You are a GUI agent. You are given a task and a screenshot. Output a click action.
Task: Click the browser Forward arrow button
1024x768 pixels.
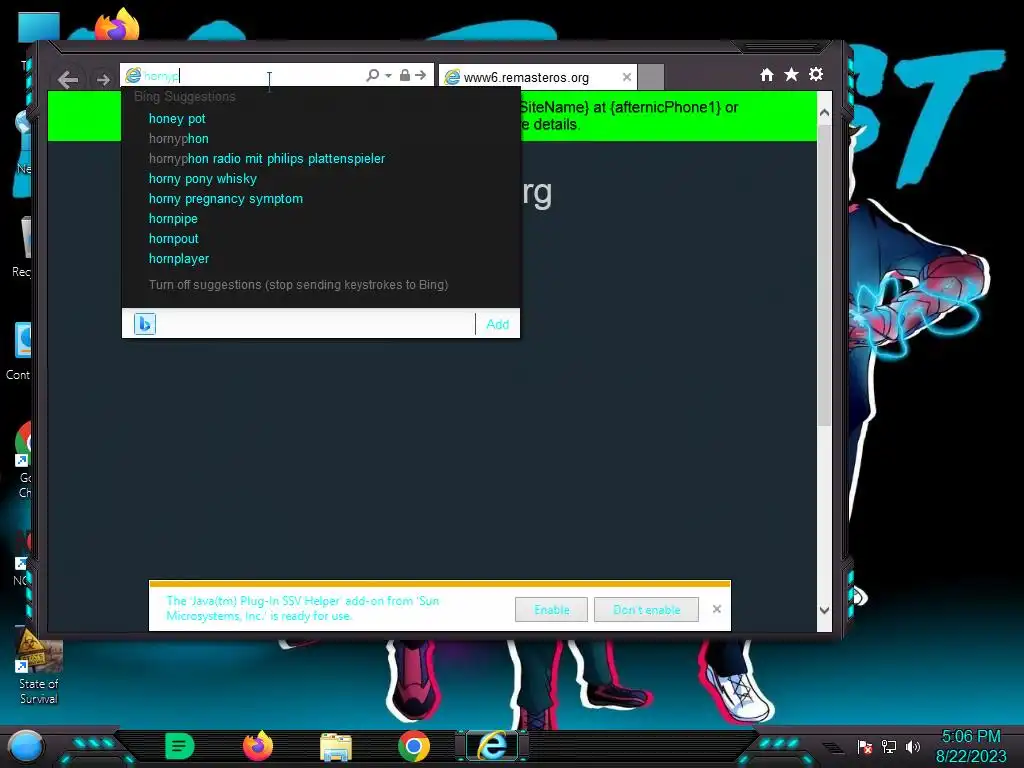click(x=103, y=80)
